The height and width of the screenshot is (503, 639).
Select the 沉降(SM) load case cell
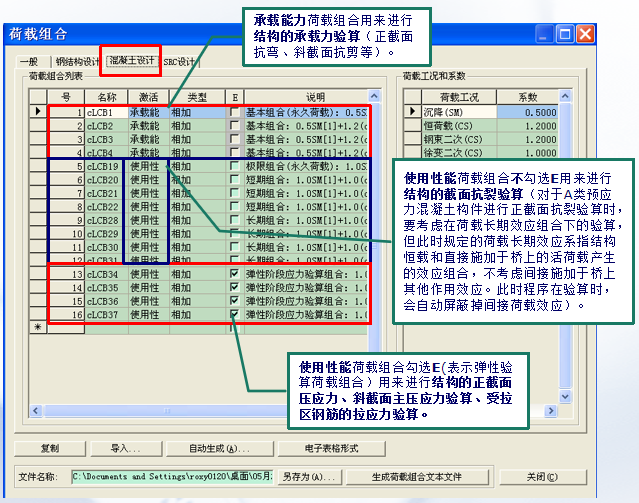click(459, 112)
